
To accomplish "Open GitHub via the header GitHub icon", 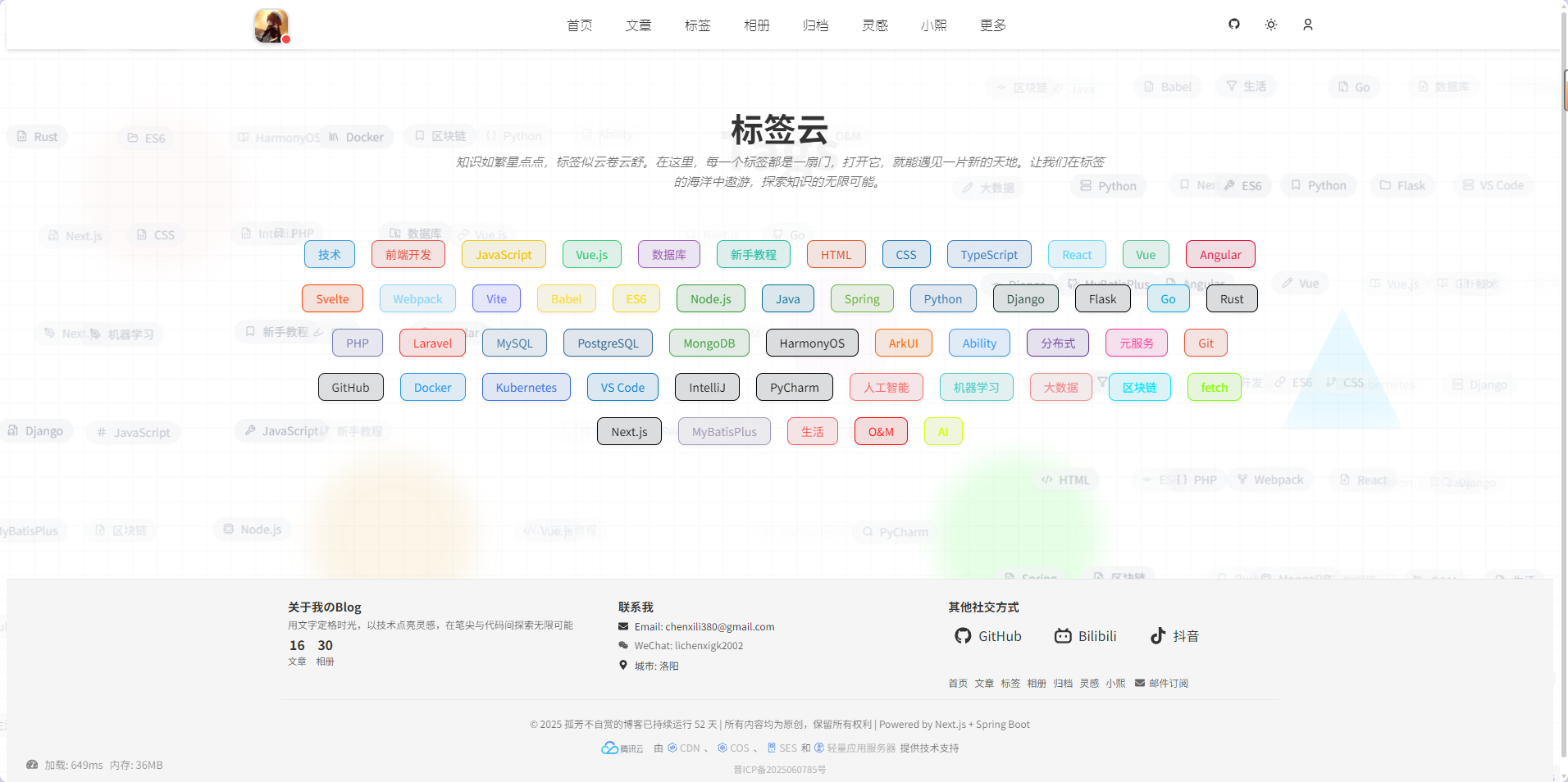I will pyautogui.click(x=1233, y=25).
